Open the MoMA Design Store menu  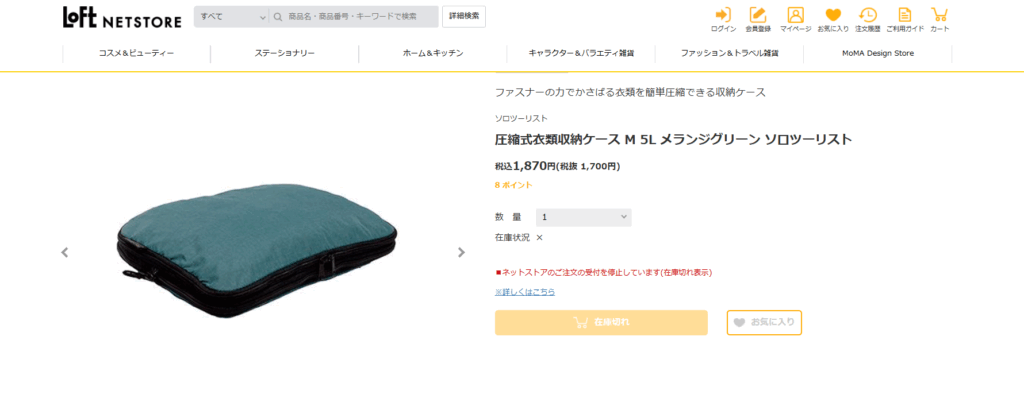pos(878,54)
